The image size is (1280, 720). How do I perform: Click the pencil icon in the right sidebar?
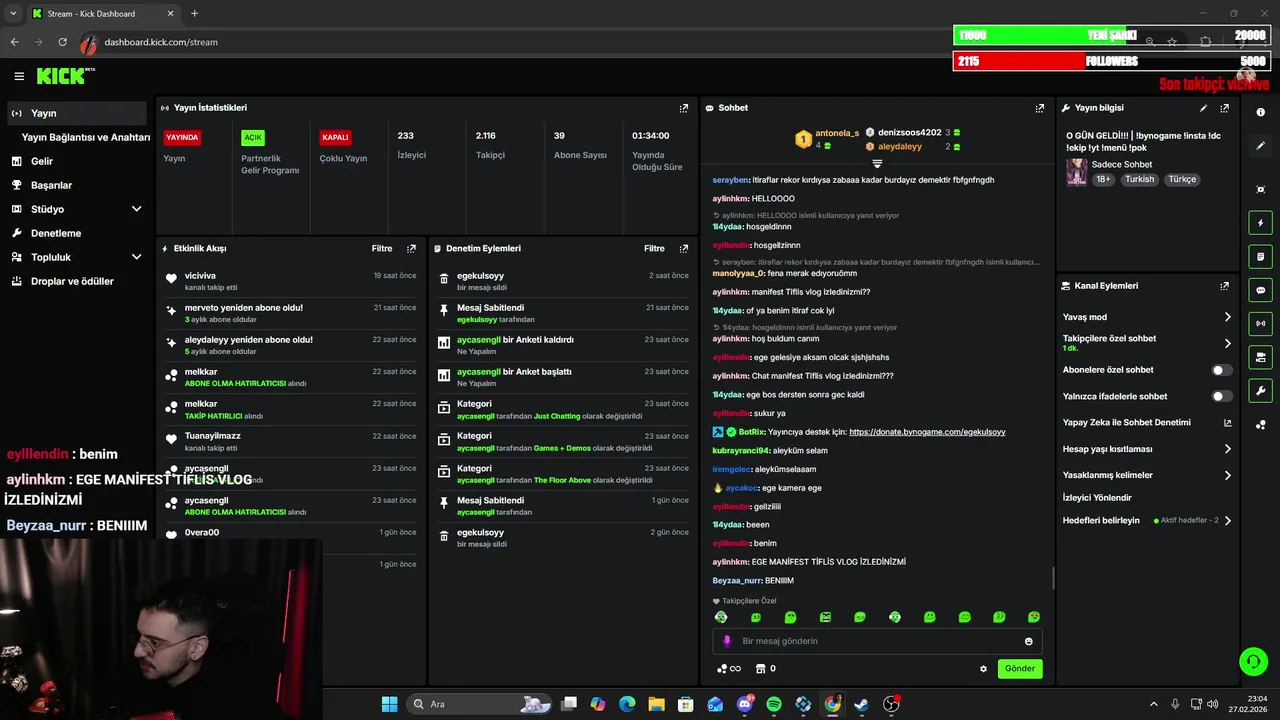(1260, 146)
